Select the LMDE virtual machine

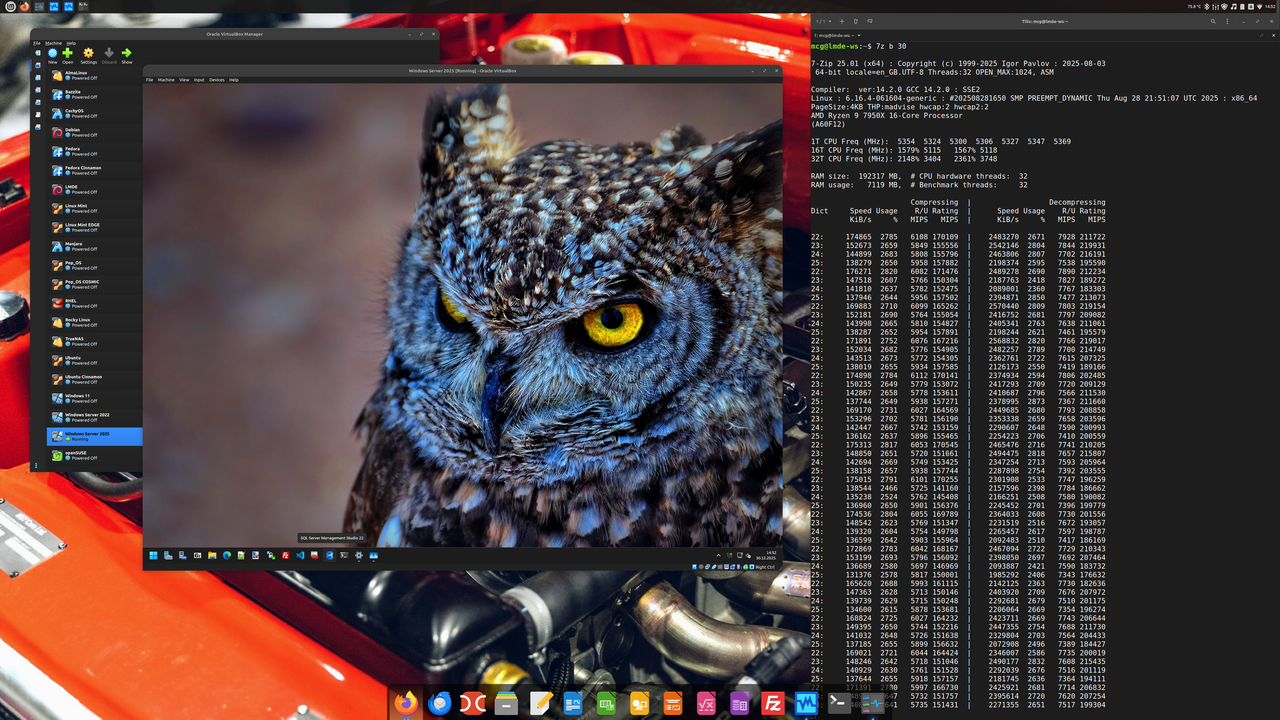(x=94, y=189)
